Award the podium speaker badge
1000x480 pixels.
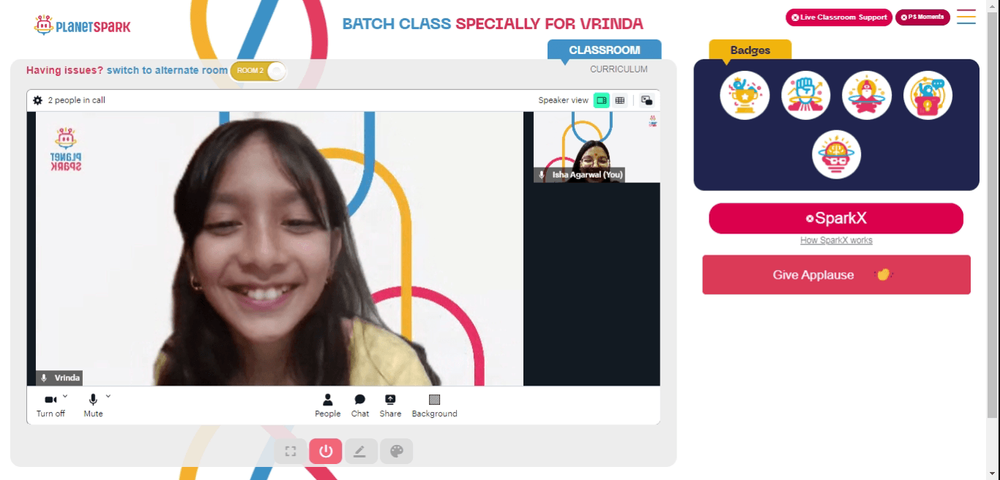click(928, 96)
